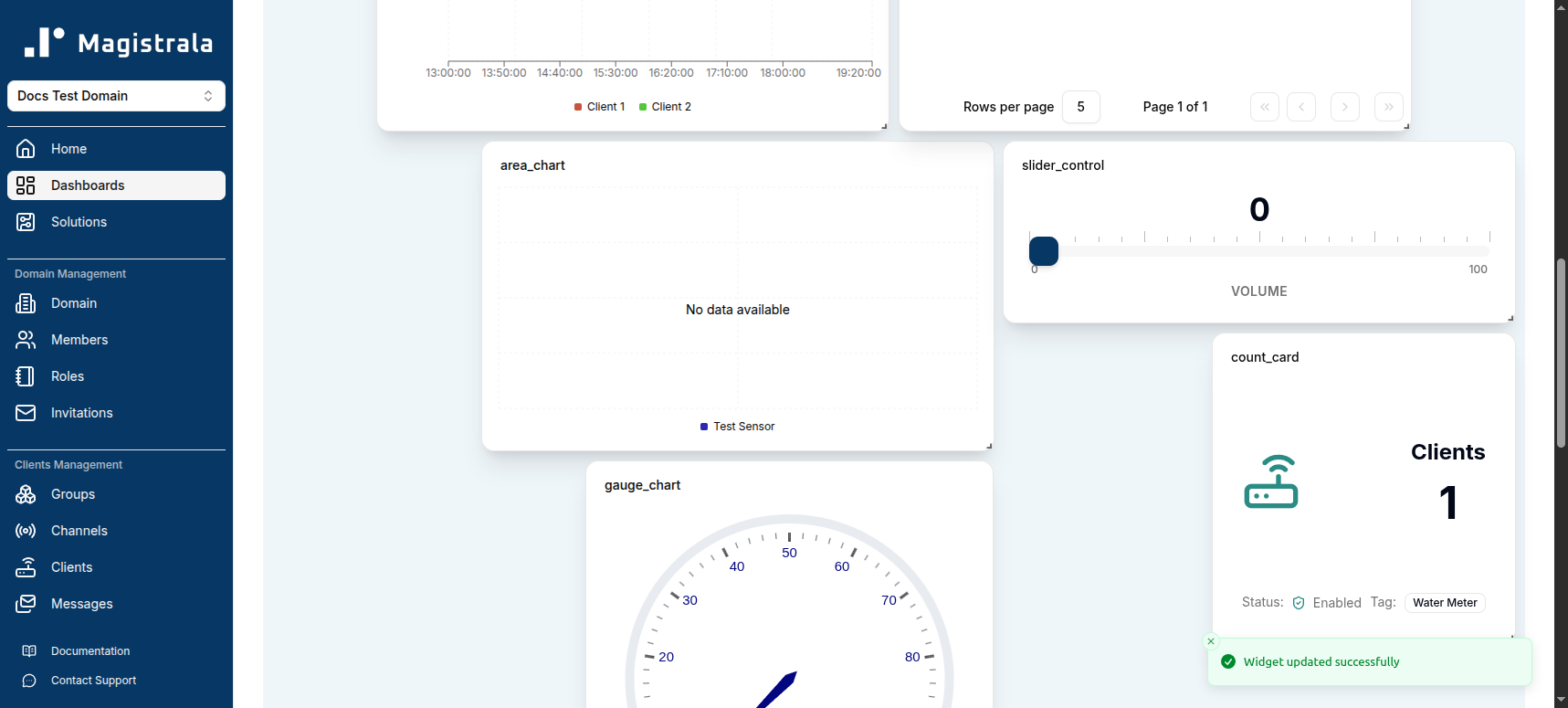Click the area_chart widget resize handle

tap(989, 446)
